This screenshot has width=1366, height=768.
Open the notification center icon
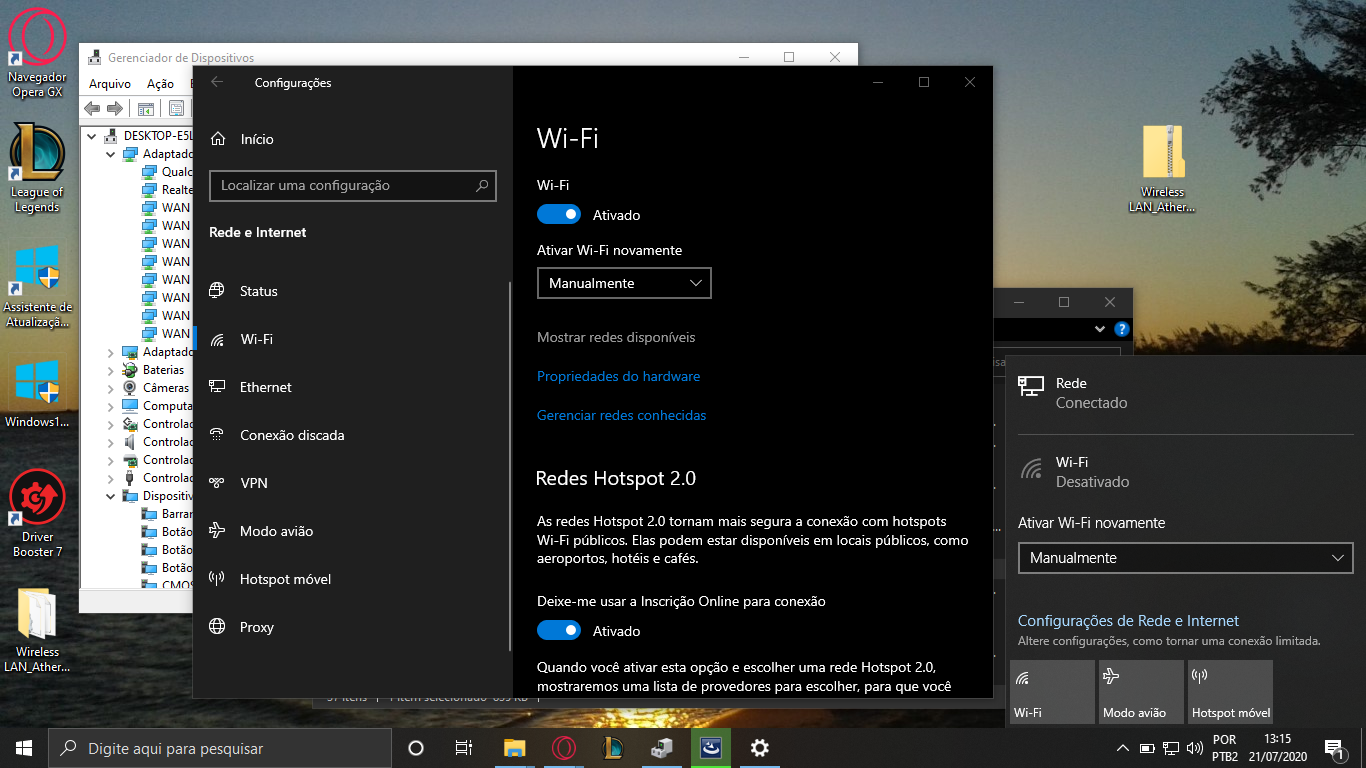(1332, 748)
